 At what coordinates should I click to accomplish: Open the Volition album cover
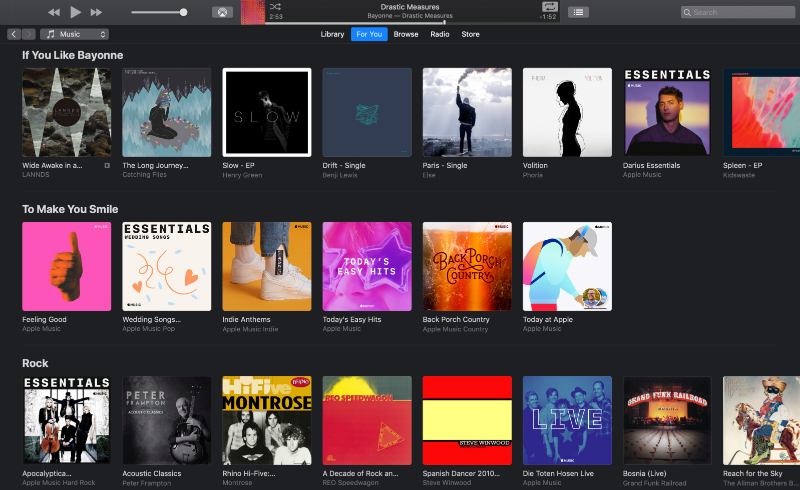567,112
